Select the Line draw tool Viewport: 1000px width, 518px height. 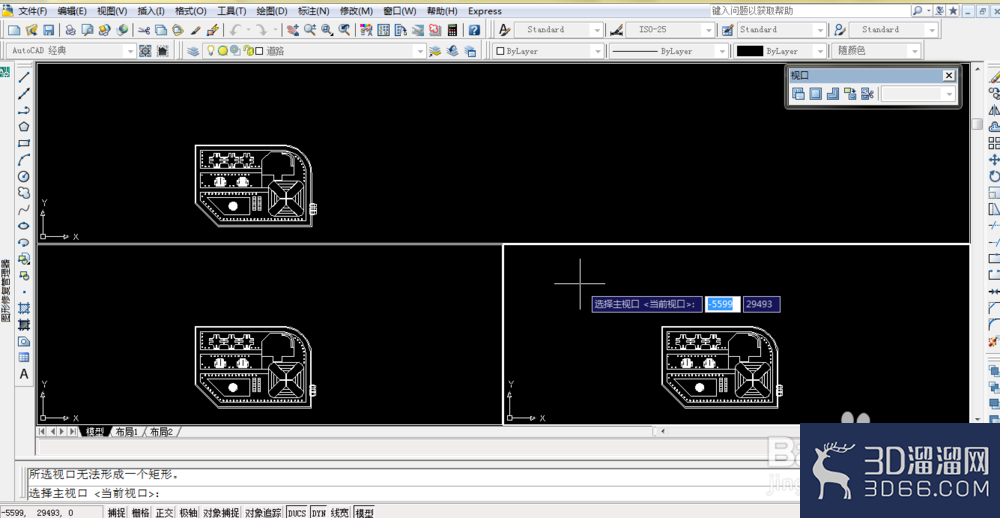[24, 78]
